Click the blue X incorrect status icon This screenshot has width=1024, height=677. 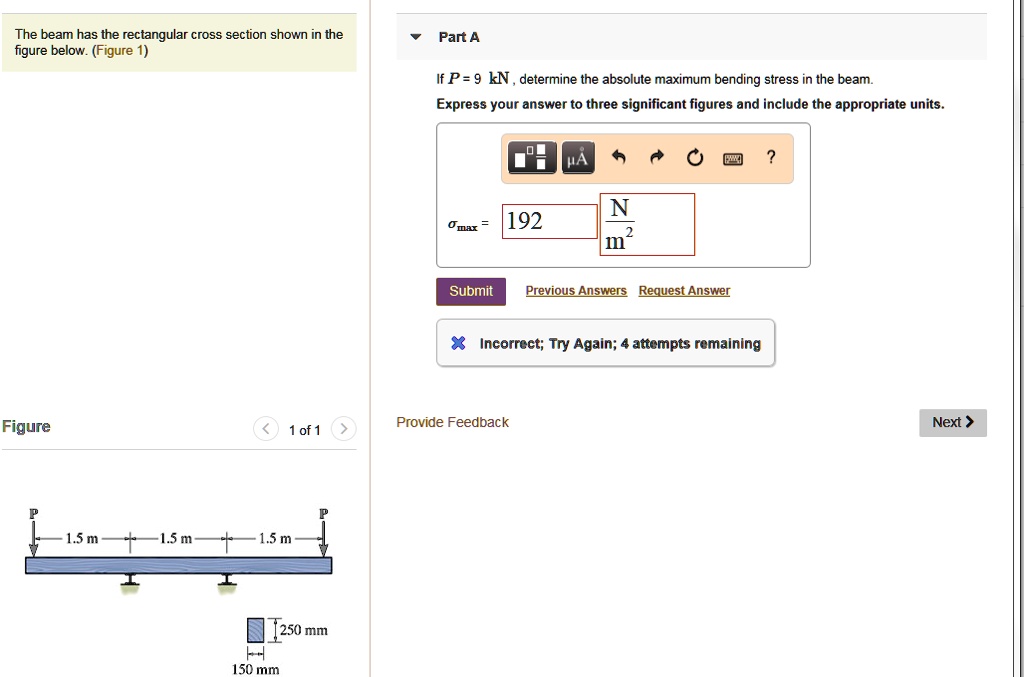(457, 342)
